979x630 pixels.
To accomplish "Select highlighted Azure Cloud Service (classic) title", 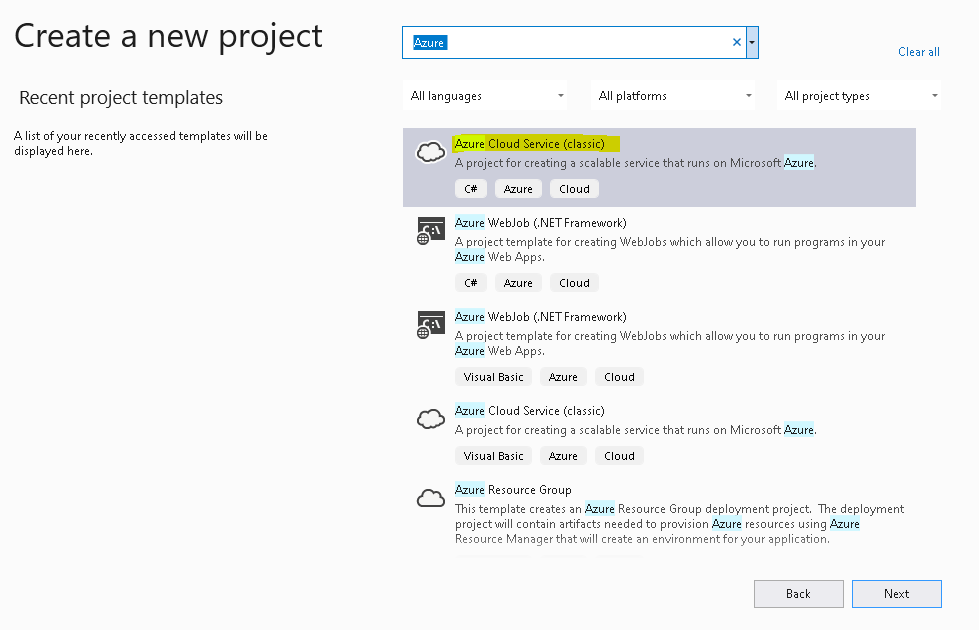I will tap(529, 144).
